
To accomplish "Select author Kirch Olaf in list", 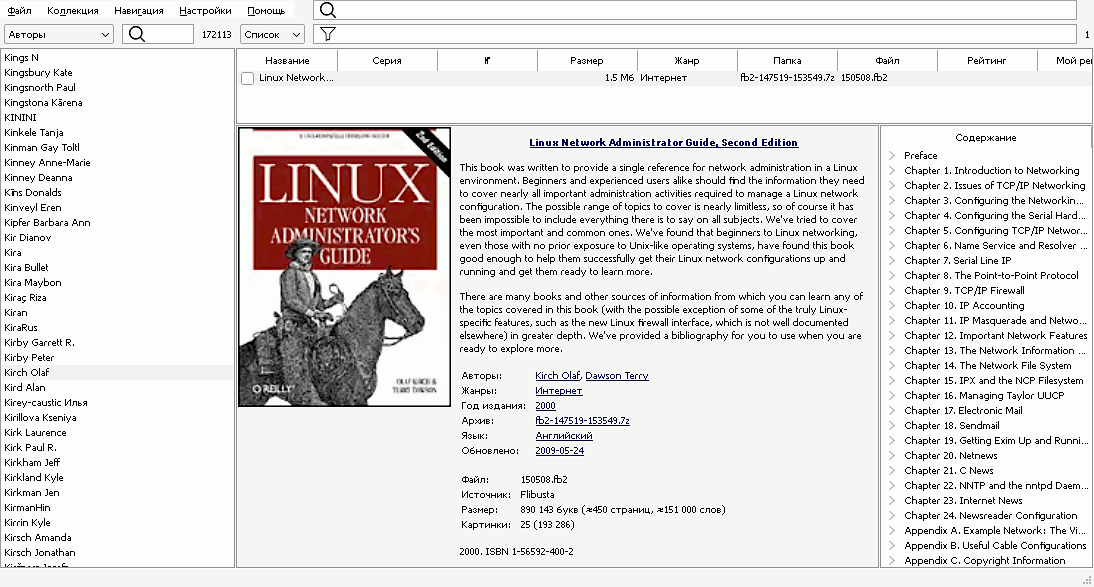I will click(x=117, y=373).
